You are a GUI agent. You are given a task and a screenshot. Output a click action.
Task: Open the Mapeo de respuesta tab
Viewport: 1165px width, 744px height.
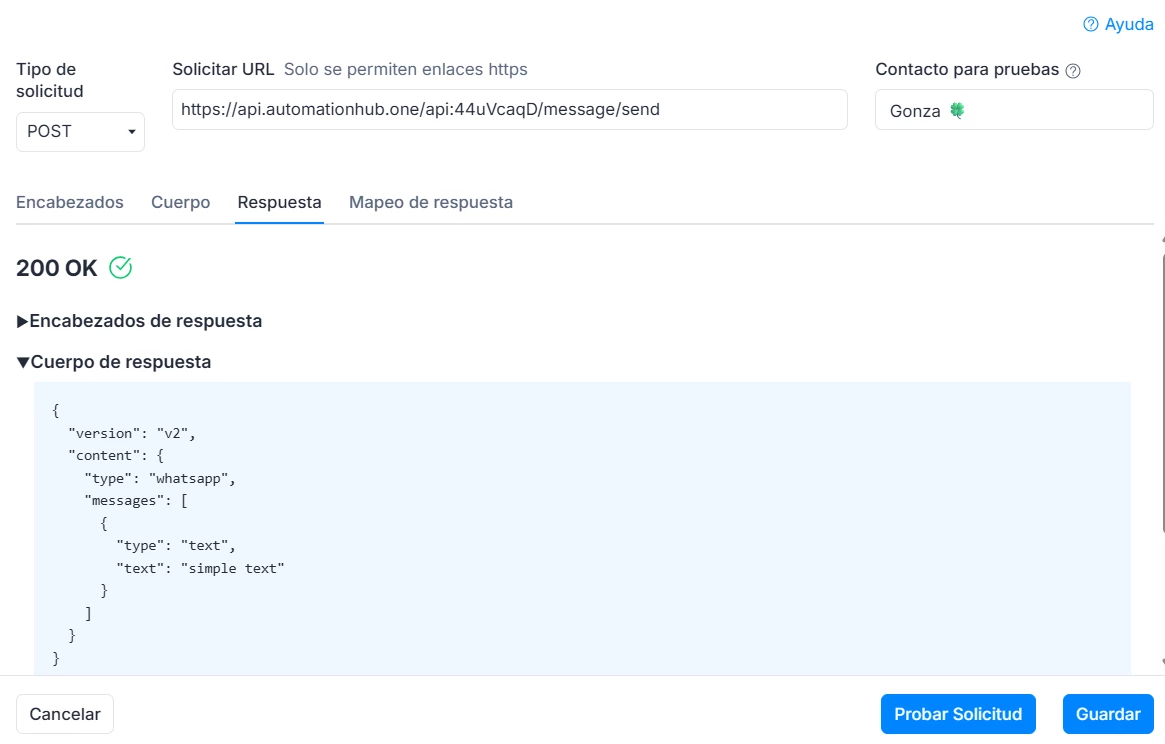(x=431, y=202)
